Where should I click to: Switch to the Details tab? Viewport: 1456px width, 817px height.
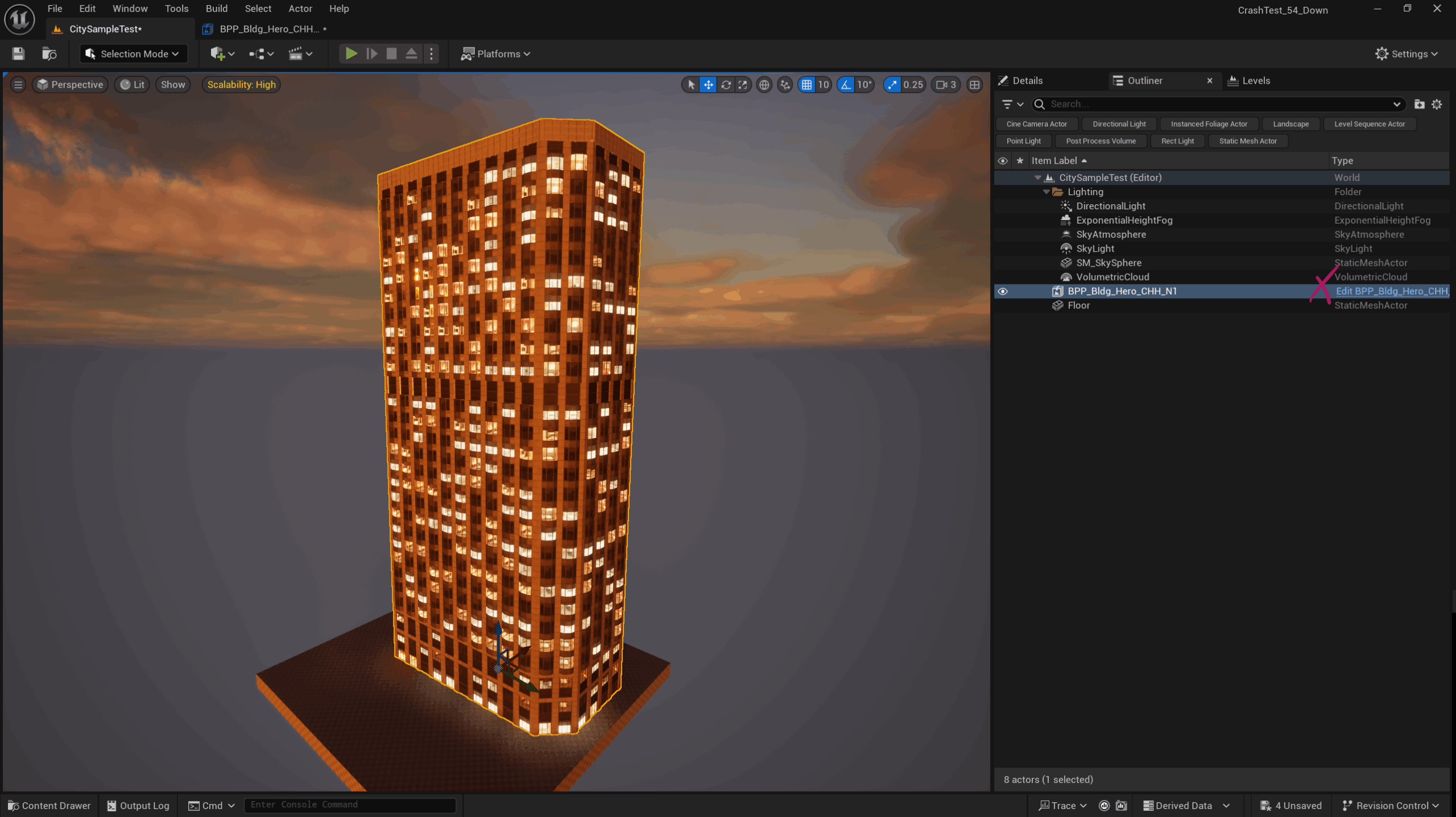click(1027, 80)
